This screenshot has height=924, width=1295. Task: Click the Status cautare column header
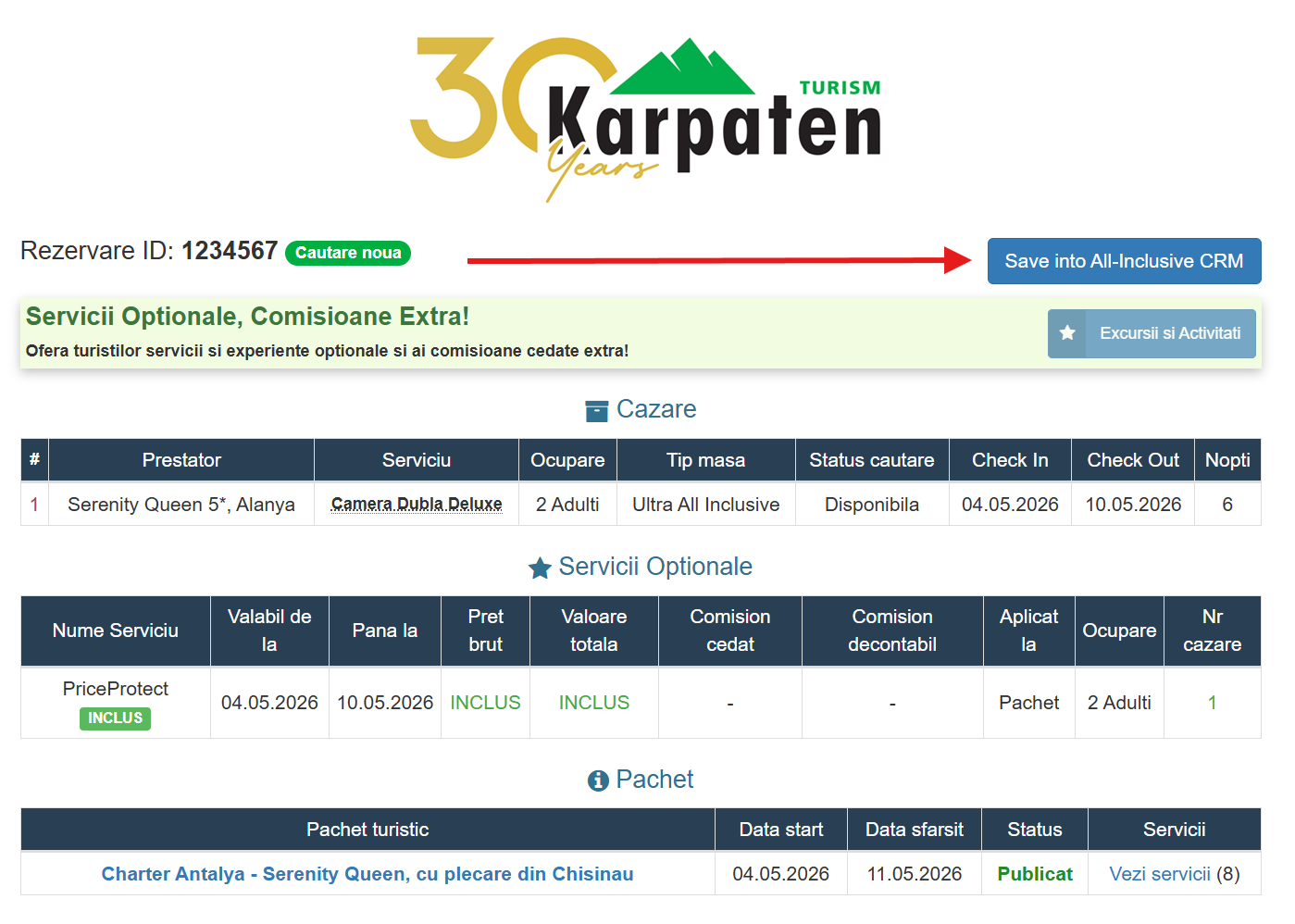click(x=872, y=460)
